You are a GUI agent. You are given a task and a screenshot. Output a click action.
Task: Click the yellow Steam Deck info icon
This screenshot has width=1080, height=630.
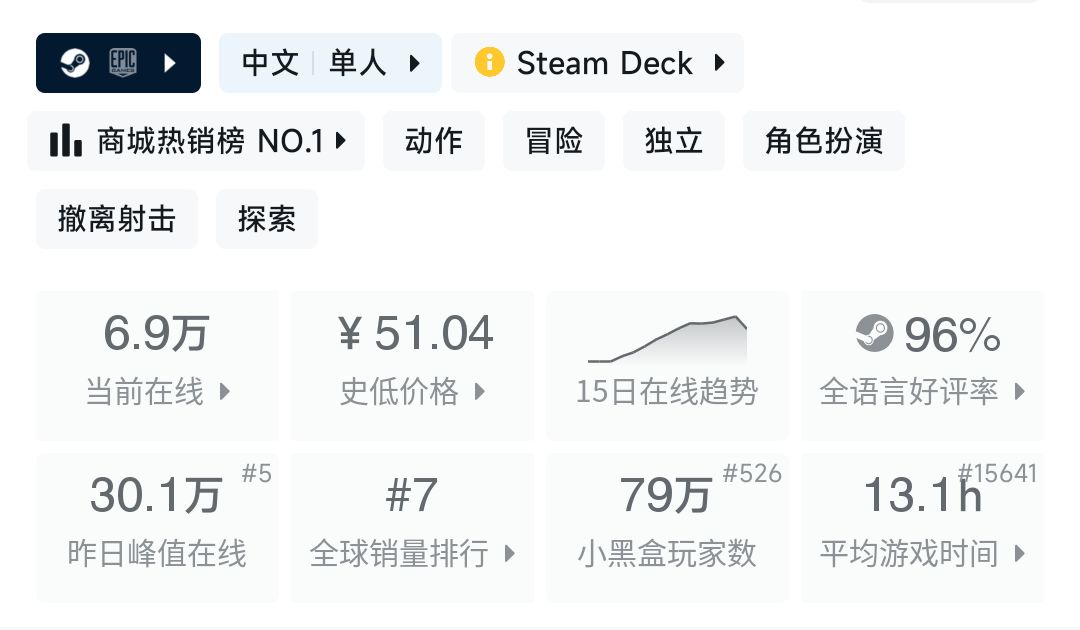[x=489, y=63]
